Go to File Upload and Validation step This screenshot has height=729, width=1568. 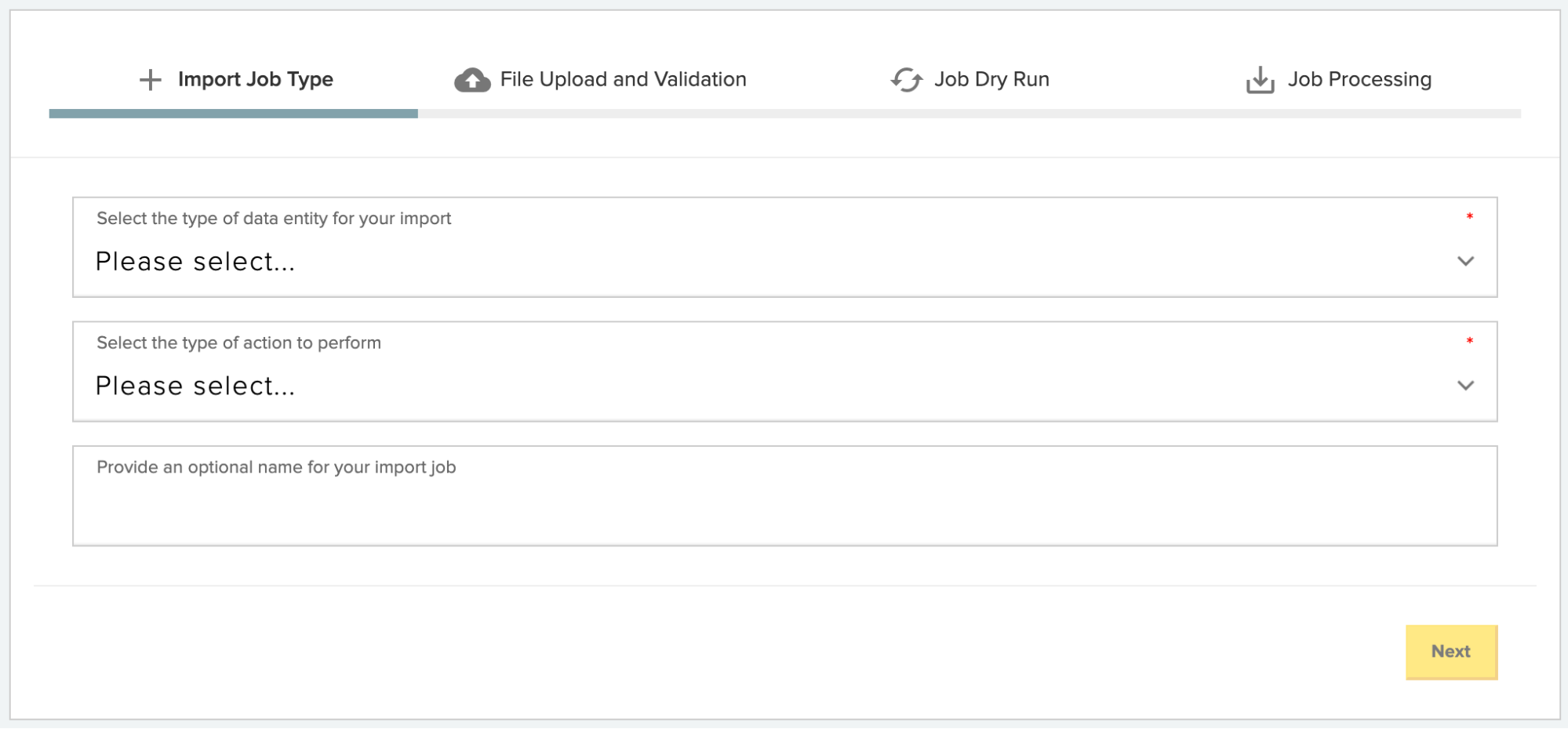pyautogui.click(x=623, y=79)
